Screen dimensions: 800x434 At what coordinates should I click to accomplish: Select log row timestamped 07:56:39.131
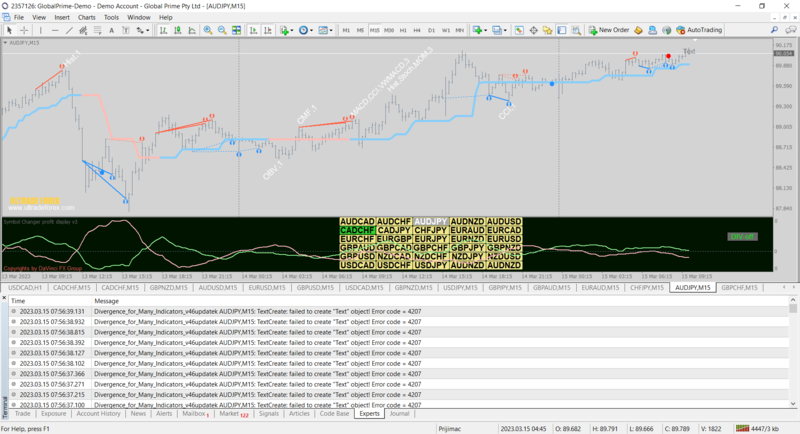[x=399, y=312]
